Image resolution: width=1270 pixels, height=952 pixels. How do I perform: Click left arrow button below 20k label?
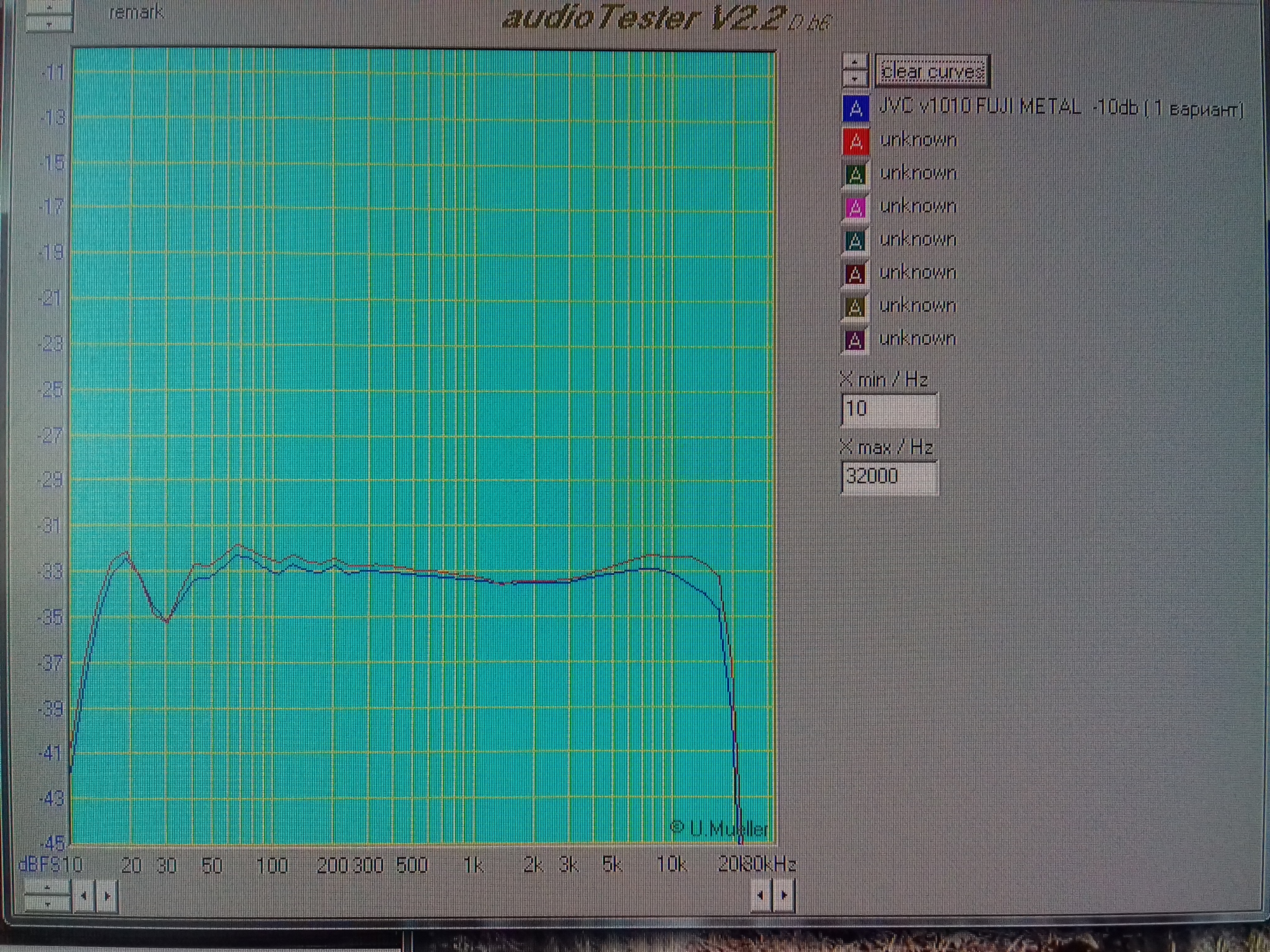tap(761, 895)
